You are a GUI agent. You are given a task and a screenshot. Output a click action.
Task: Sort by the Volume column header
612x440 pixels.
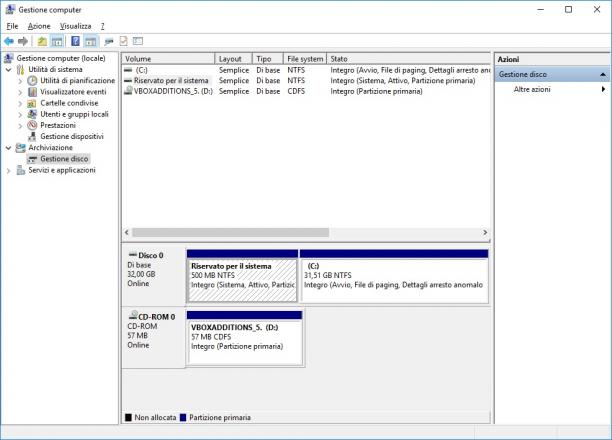(x=168, y=59)
